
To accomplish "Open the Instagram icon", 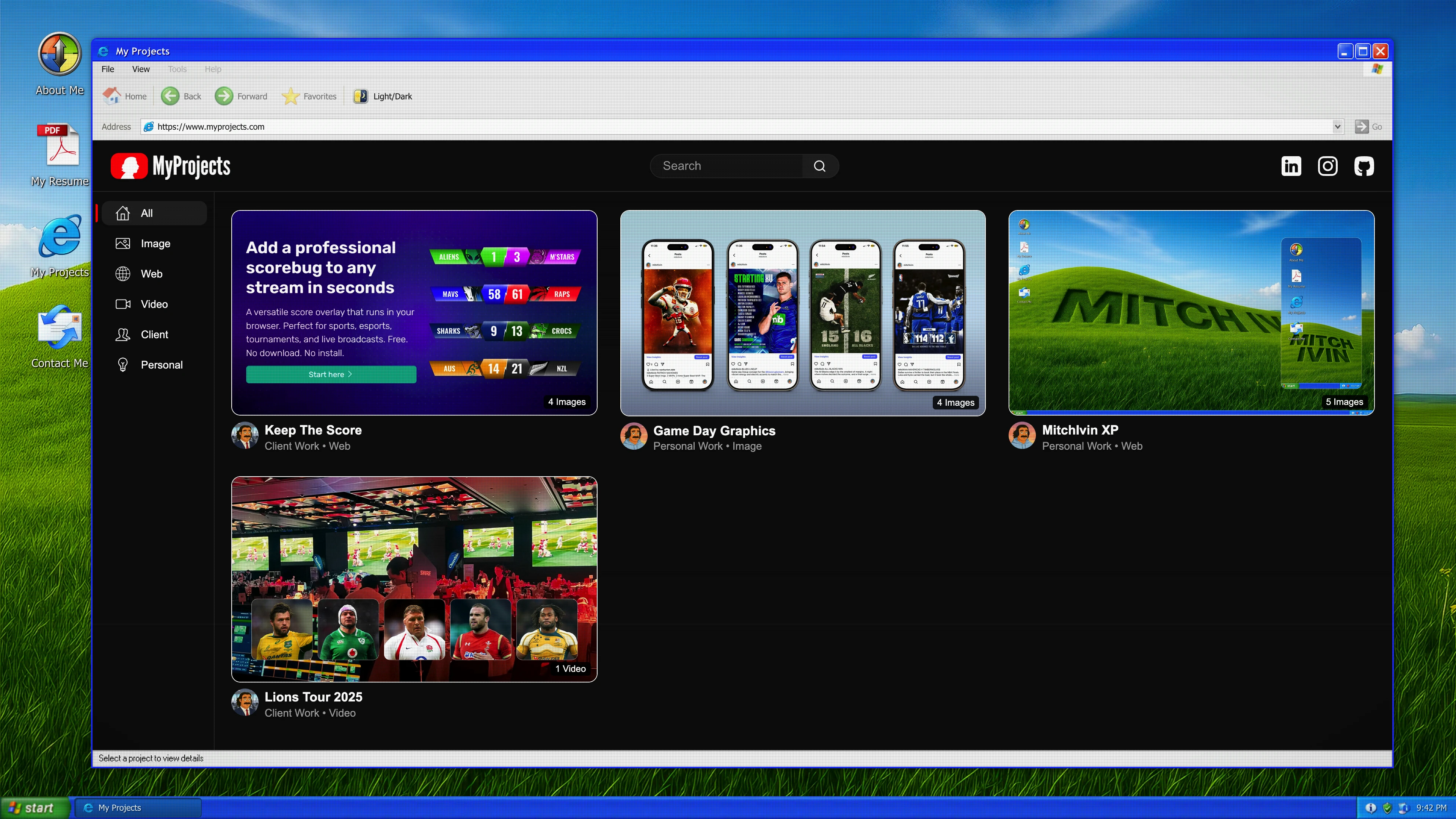I will click(x=1328, y=166).
